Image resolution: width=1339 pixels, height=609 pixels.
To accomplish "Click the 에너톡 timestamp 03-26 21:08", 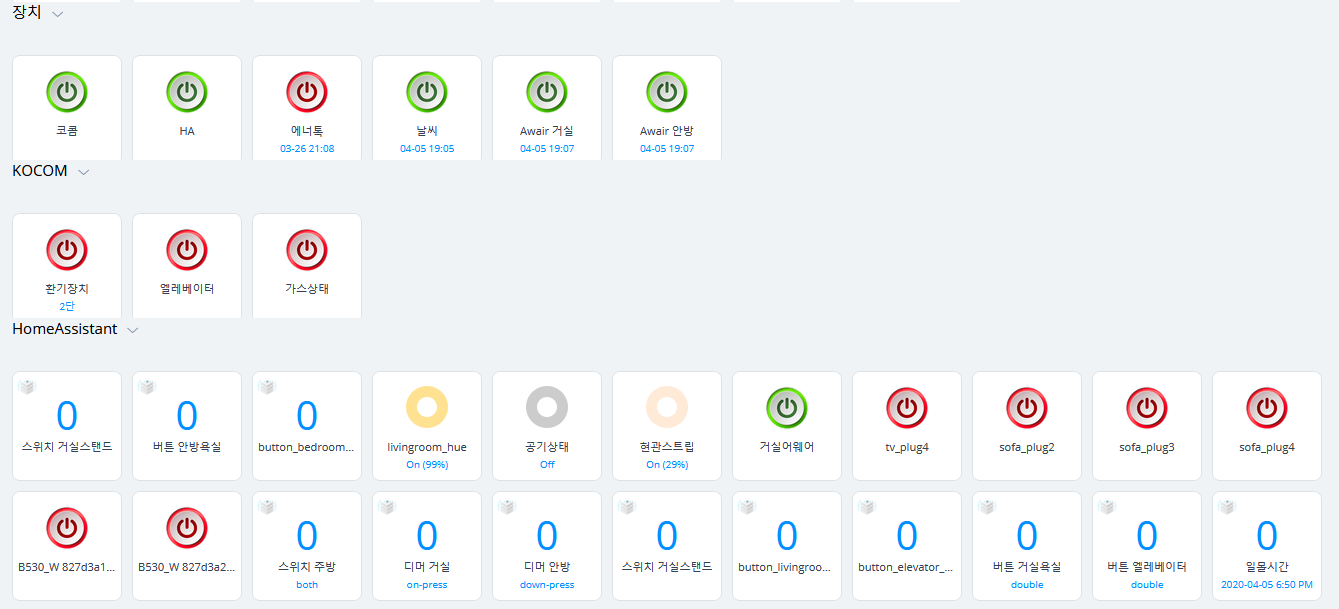I will pos(307,149).
